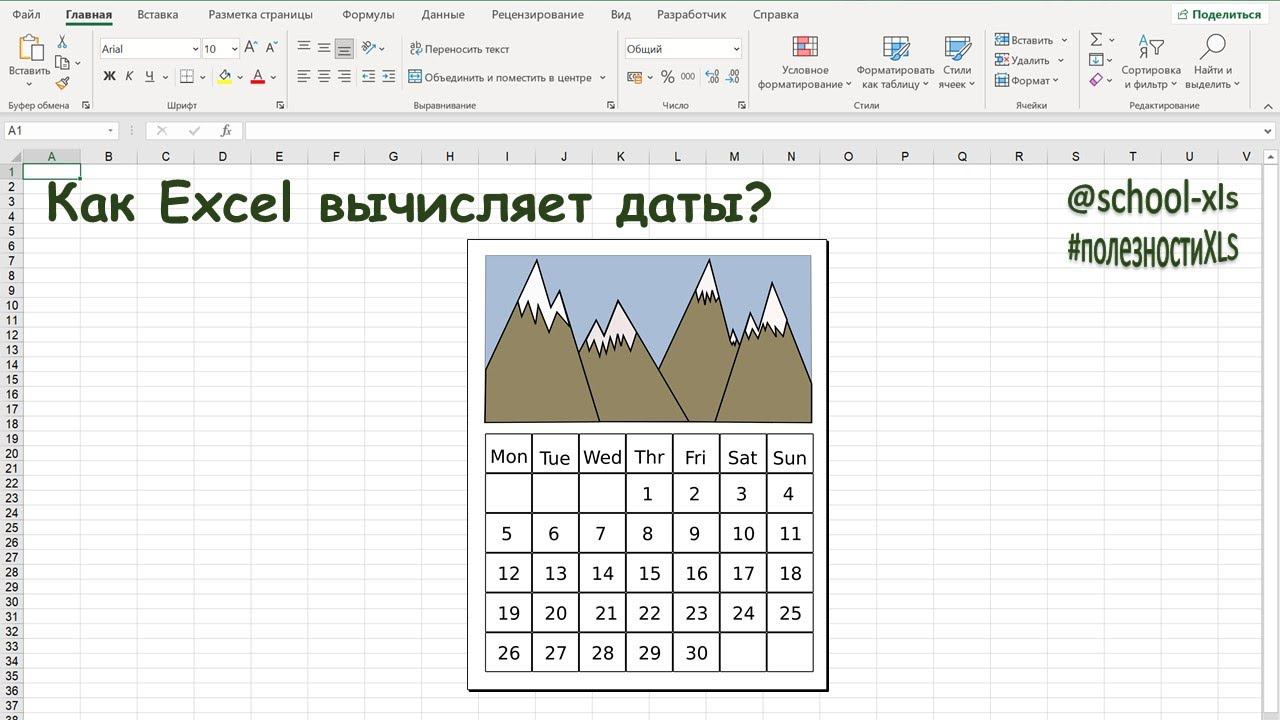The height and width of the screenshot is (720, 1280).
Task: Toggle align text right
Action: 344,76
